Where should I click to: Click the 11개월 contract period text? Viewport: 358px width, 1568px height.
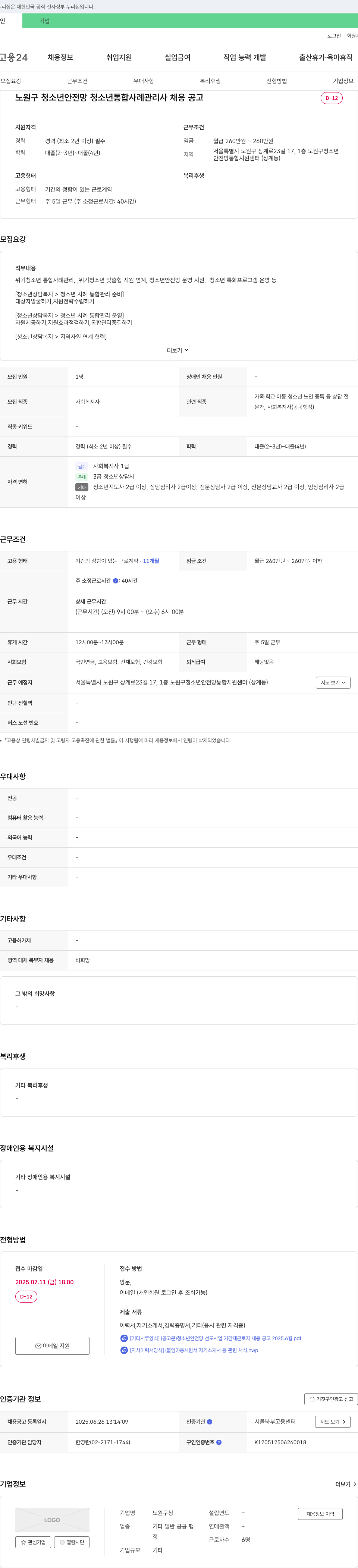[151, 561]
